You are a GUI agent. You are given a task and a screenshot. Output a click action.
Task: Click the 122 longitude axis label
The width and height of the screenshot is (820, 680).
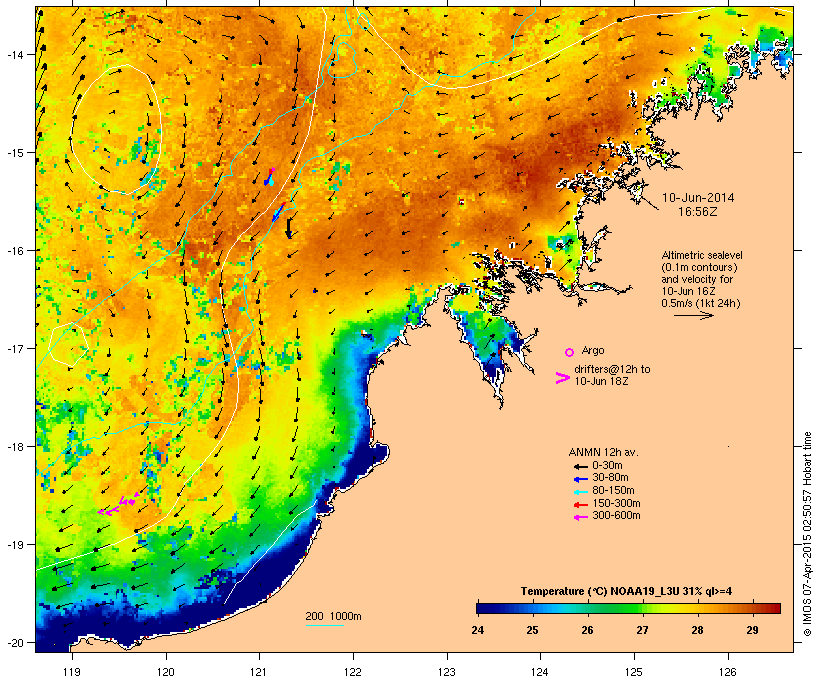pos(353,672)
